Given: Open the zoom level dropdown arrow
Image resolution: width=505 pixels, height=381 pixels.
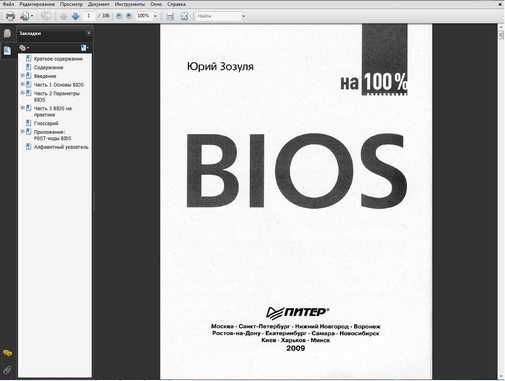Looking at the screenshot, I should 155,16.
